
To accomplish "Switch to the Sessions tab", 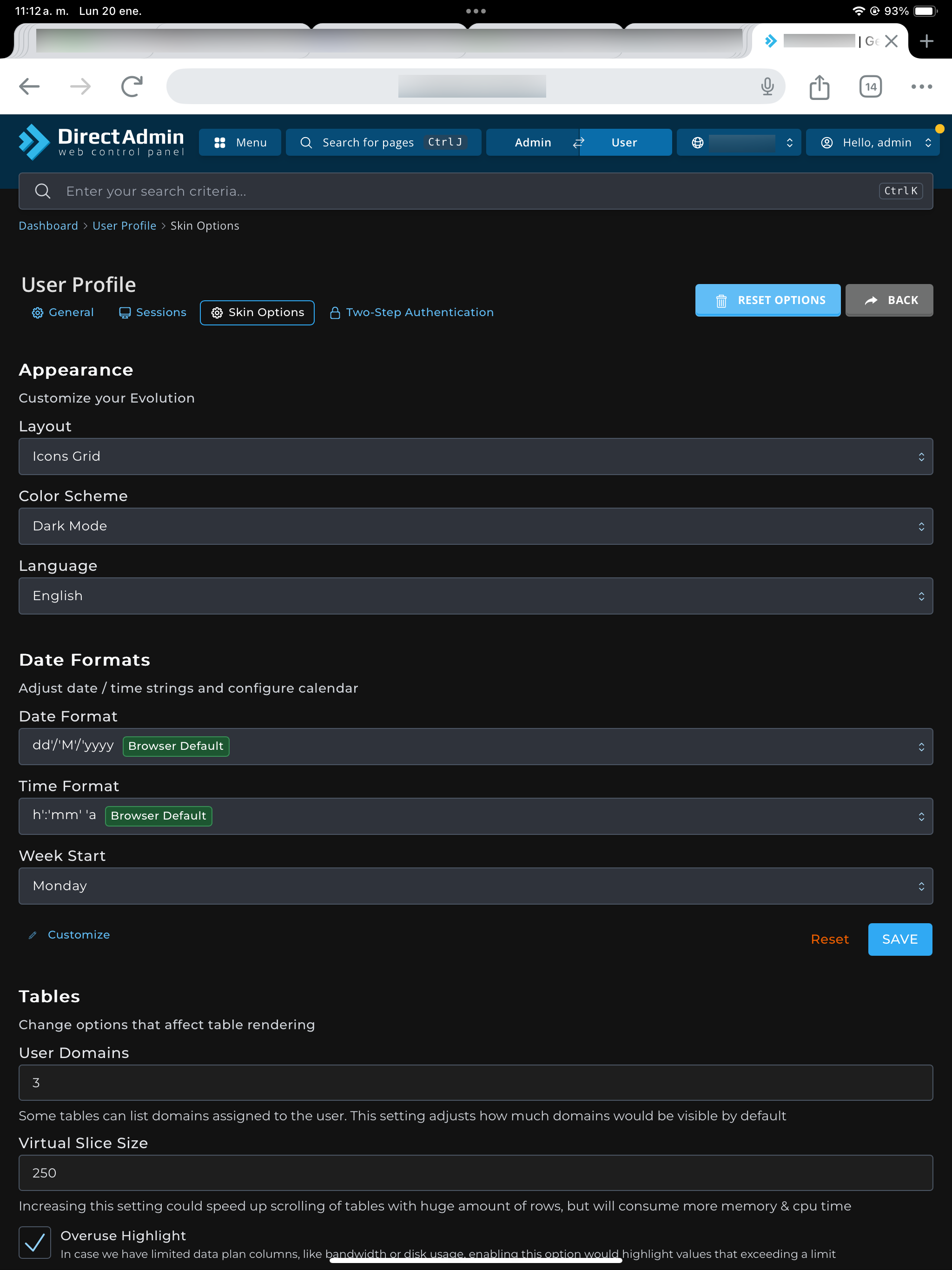I will coord(153,312).
